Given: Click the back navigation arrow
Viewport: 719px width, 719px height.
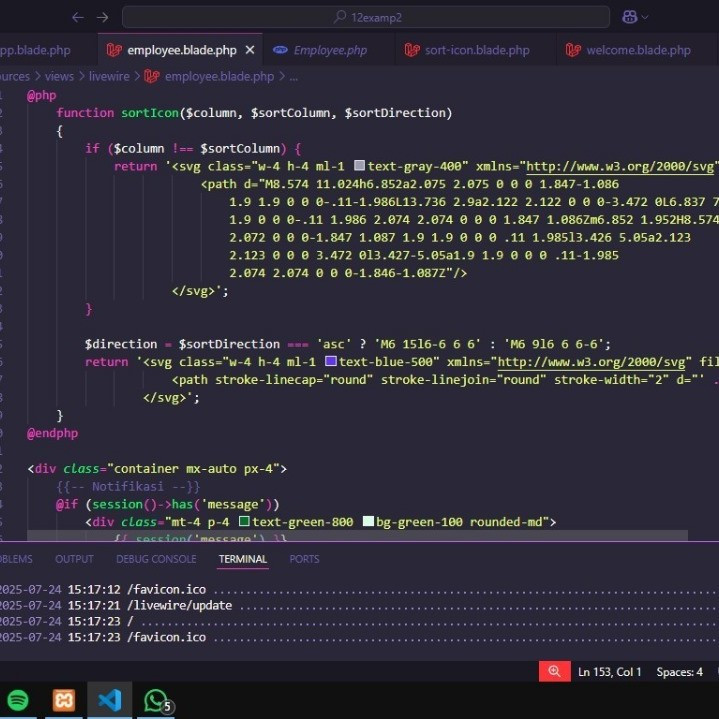Looking at the screenshot, I should coord(78,17).
